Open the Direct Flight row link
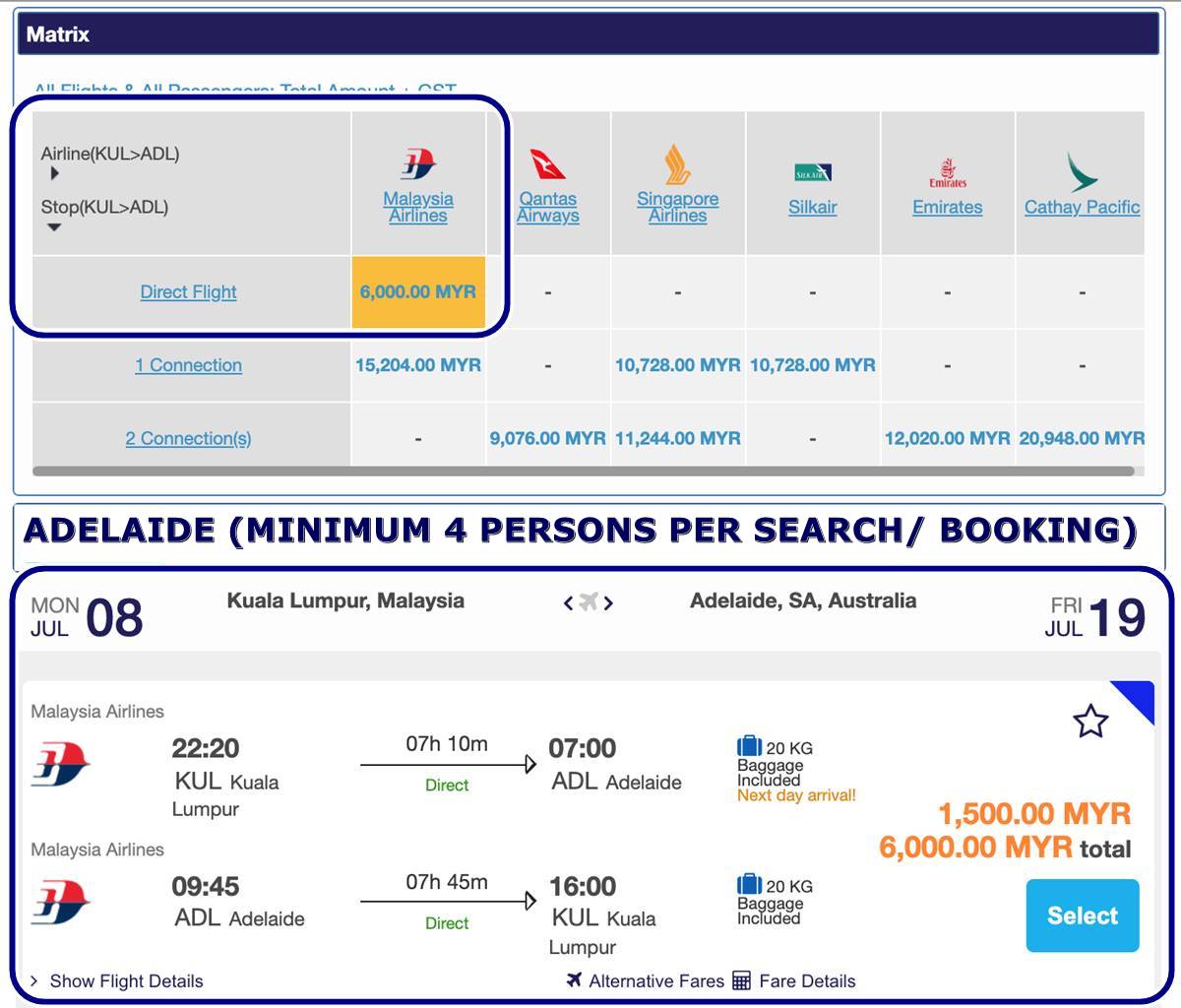This screenshot has height=1008, width=1181. [188, 291]
